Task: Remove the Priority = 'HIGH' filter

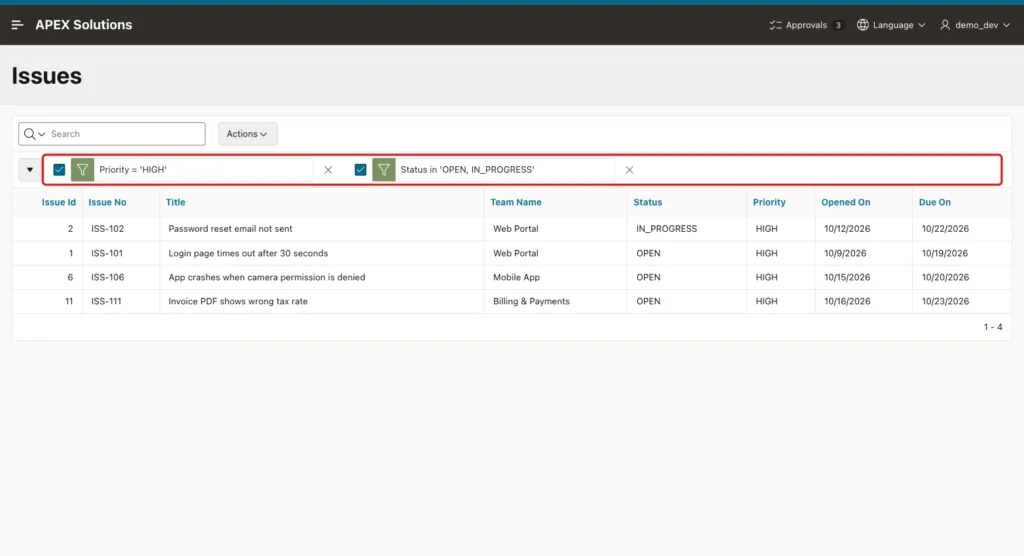Action: [x=328, y=170]
